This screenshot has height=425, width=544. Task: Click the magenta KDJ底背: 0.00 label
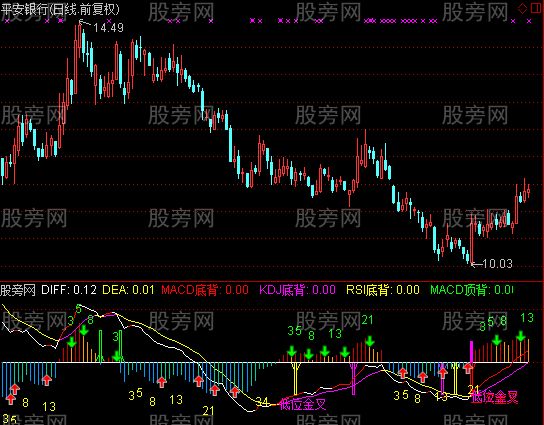pyautogui.click(x=298, y=290)
